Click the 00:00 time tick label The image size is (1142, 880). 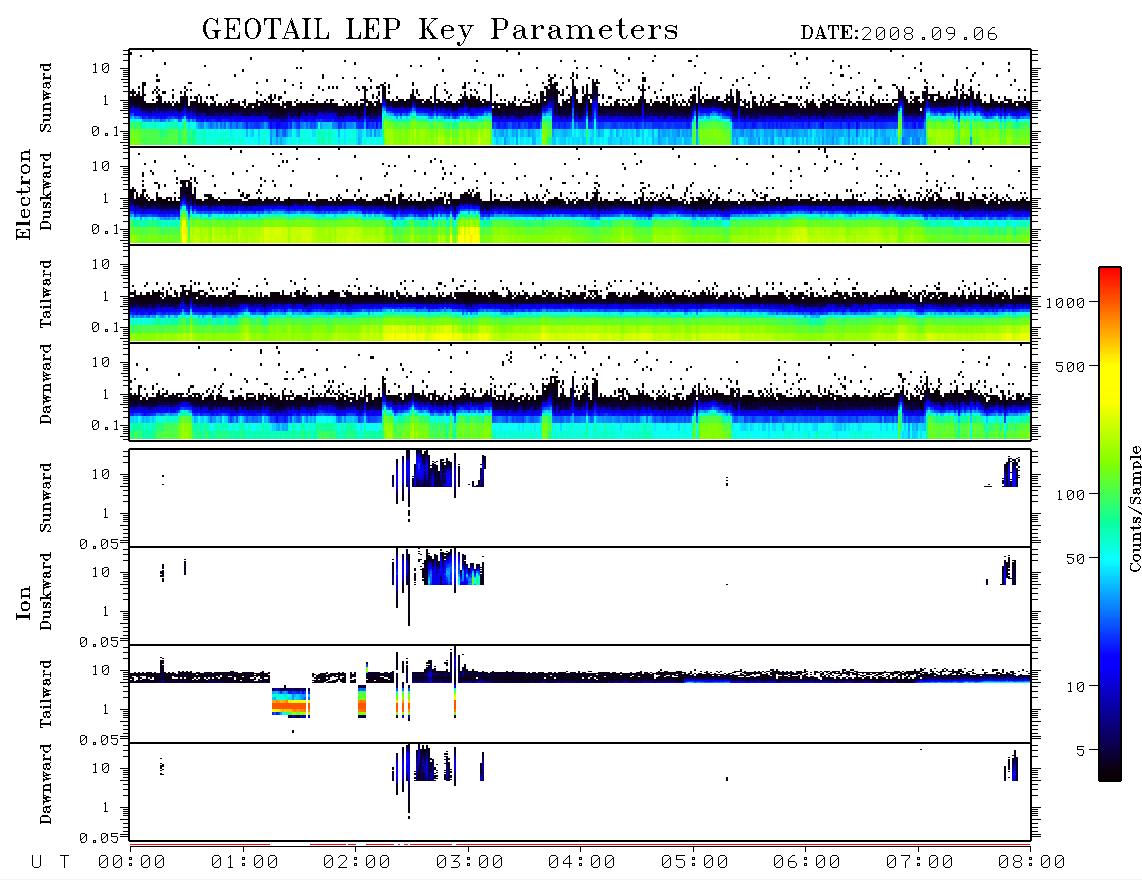click(132, 862)
